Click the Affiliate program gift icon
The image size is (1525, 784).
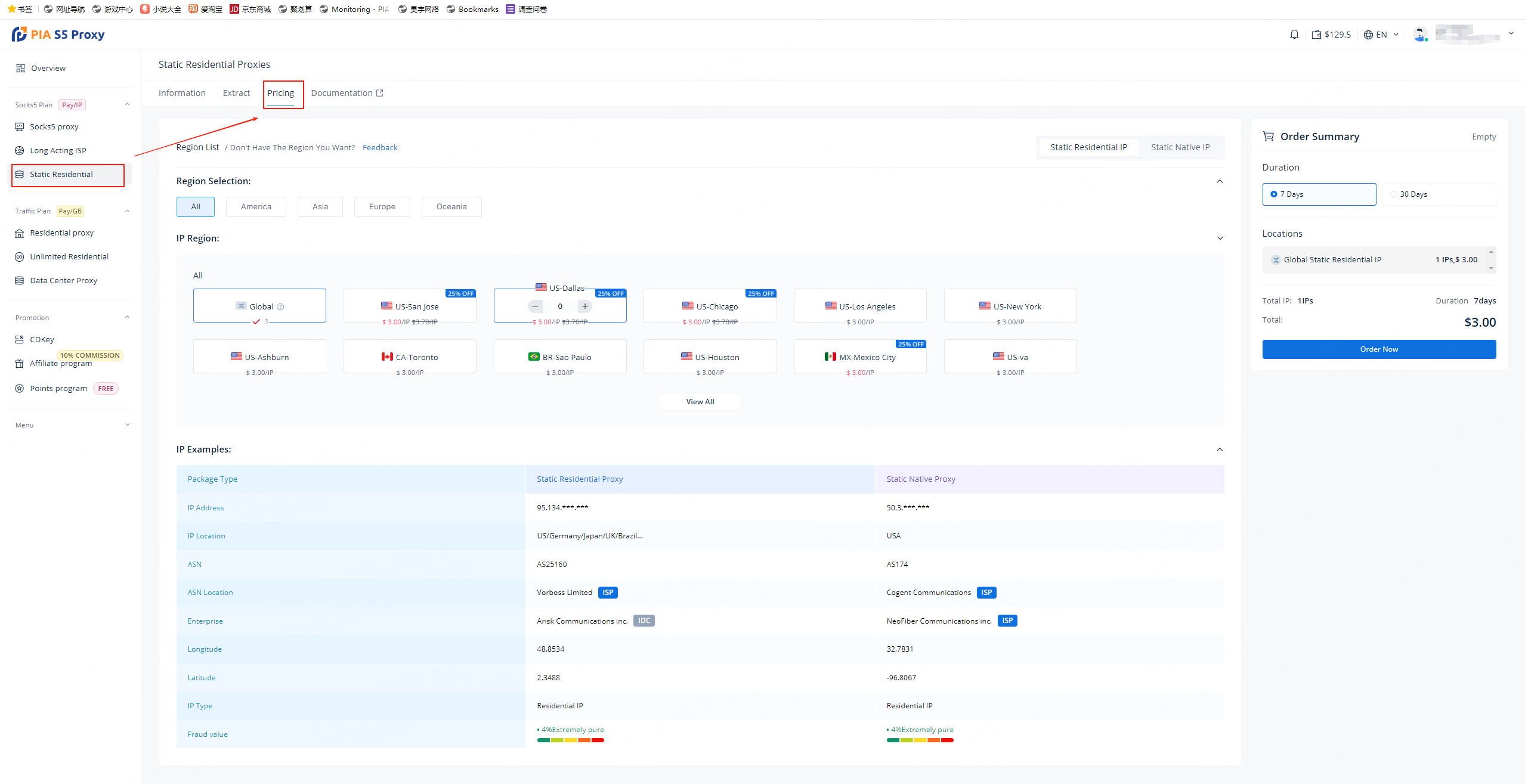20,364
